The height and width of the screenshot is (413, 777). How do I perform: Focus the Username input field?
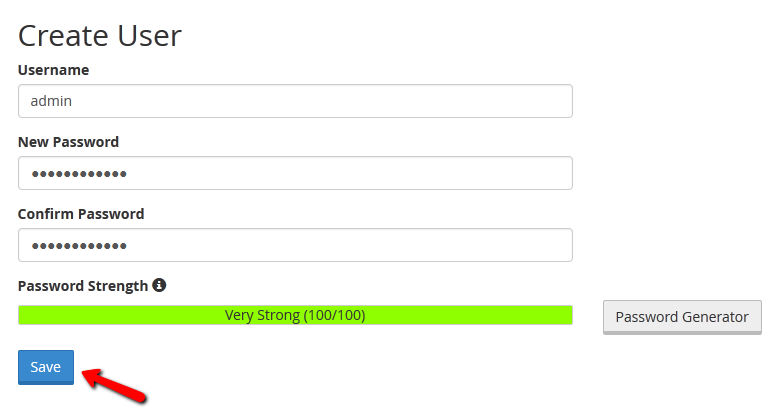tap(295, 101)
